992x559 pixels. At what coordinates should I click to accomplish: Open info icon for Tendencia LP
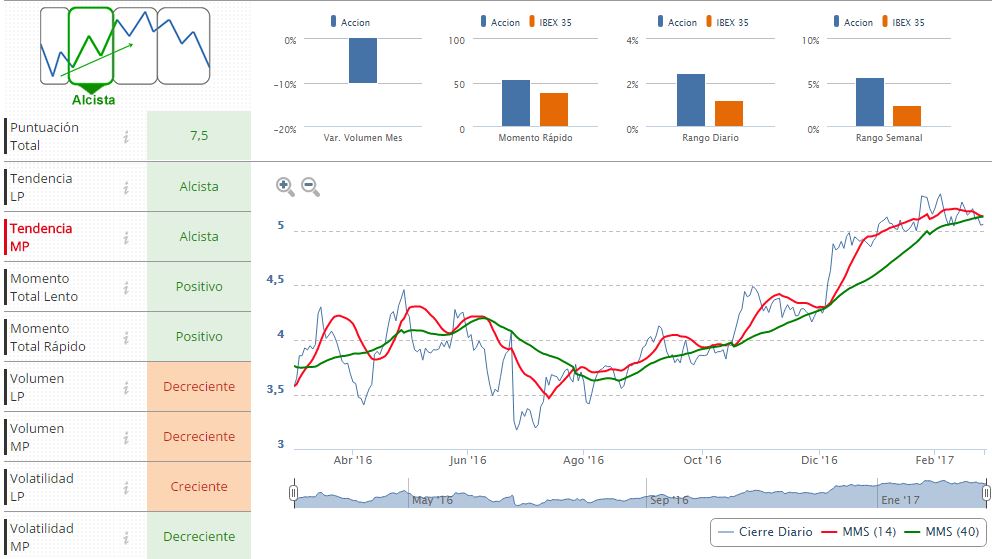126,187
